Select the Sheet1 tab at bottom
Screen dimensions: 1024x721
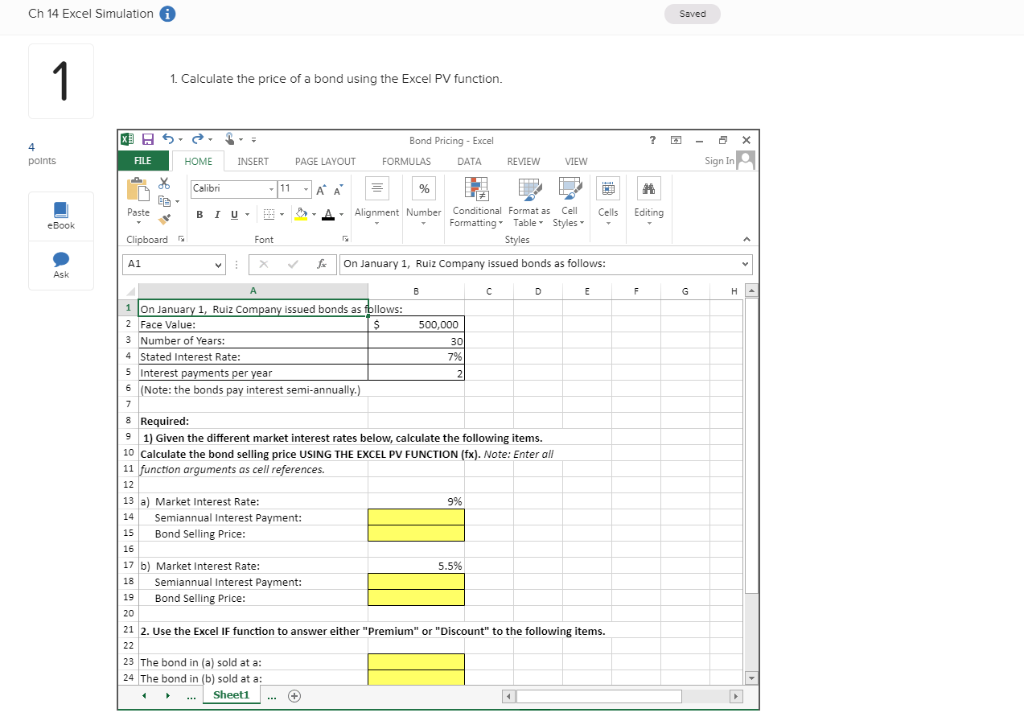point(231,694)
